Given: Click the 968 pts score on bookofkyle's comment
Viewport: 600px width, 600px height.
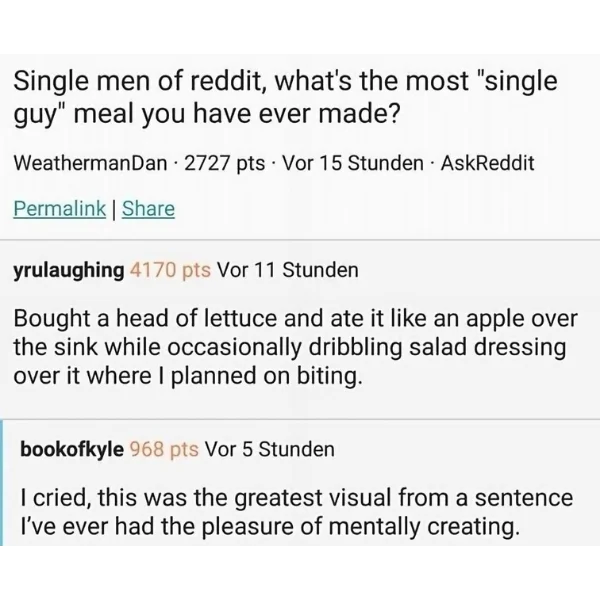Looking at the screenshot, I should 164,449.
